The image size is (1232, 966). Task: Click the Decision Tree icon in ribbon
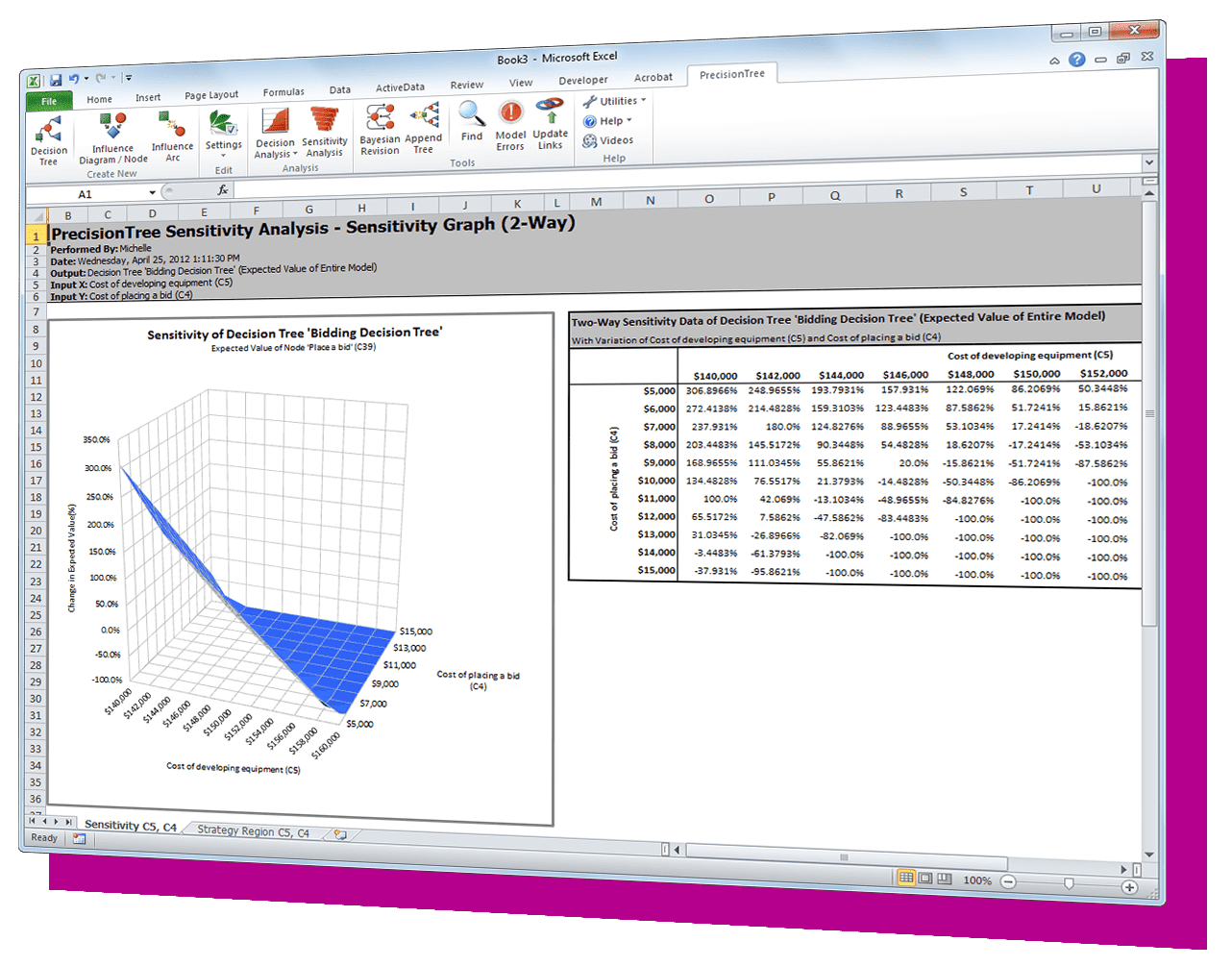pos(48,140)
